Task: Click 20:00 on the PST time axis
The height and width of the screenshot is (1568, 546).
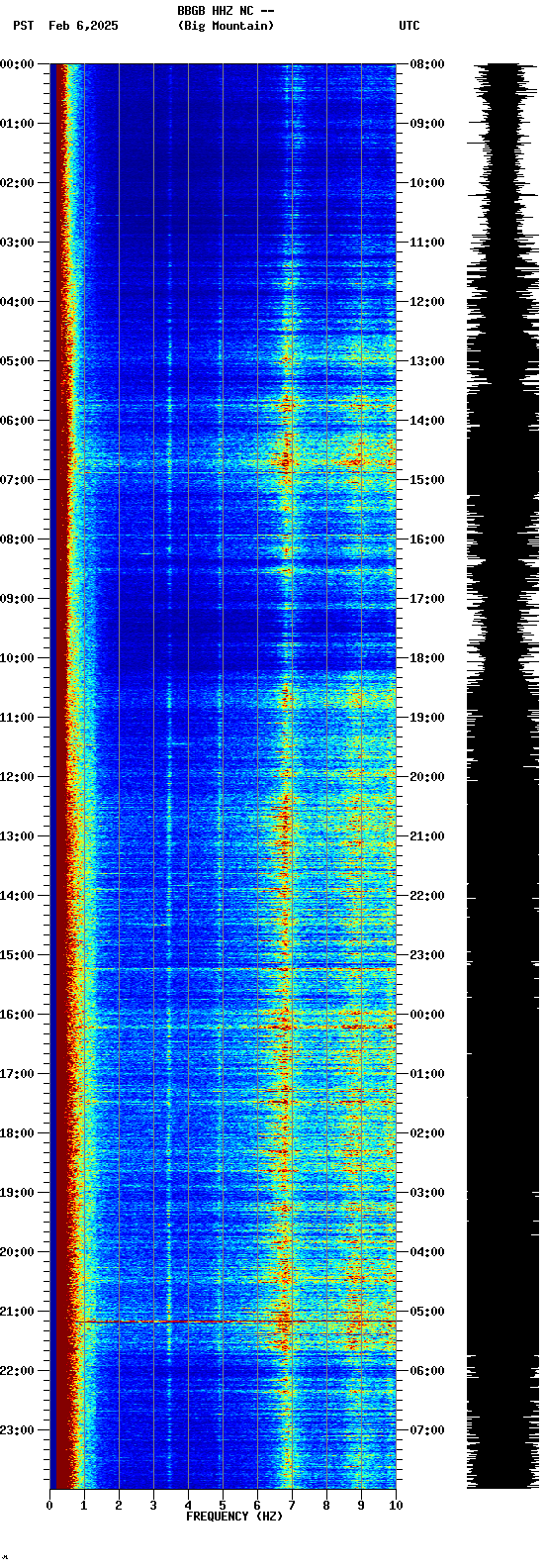Action: click(x=17, y=1252)
